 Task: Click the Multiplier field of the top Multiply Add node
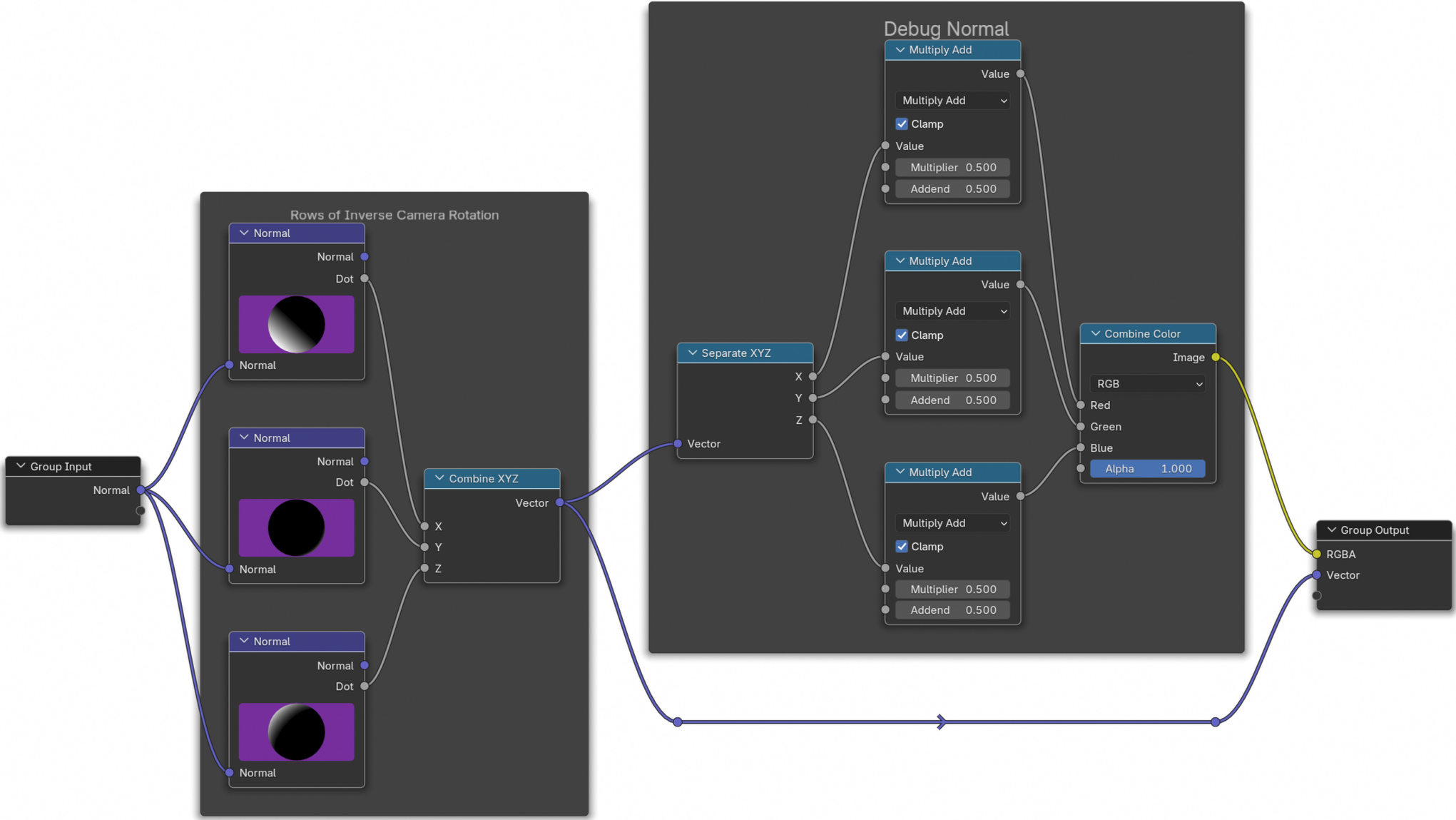pyautogui.click(x=953, y=167)
